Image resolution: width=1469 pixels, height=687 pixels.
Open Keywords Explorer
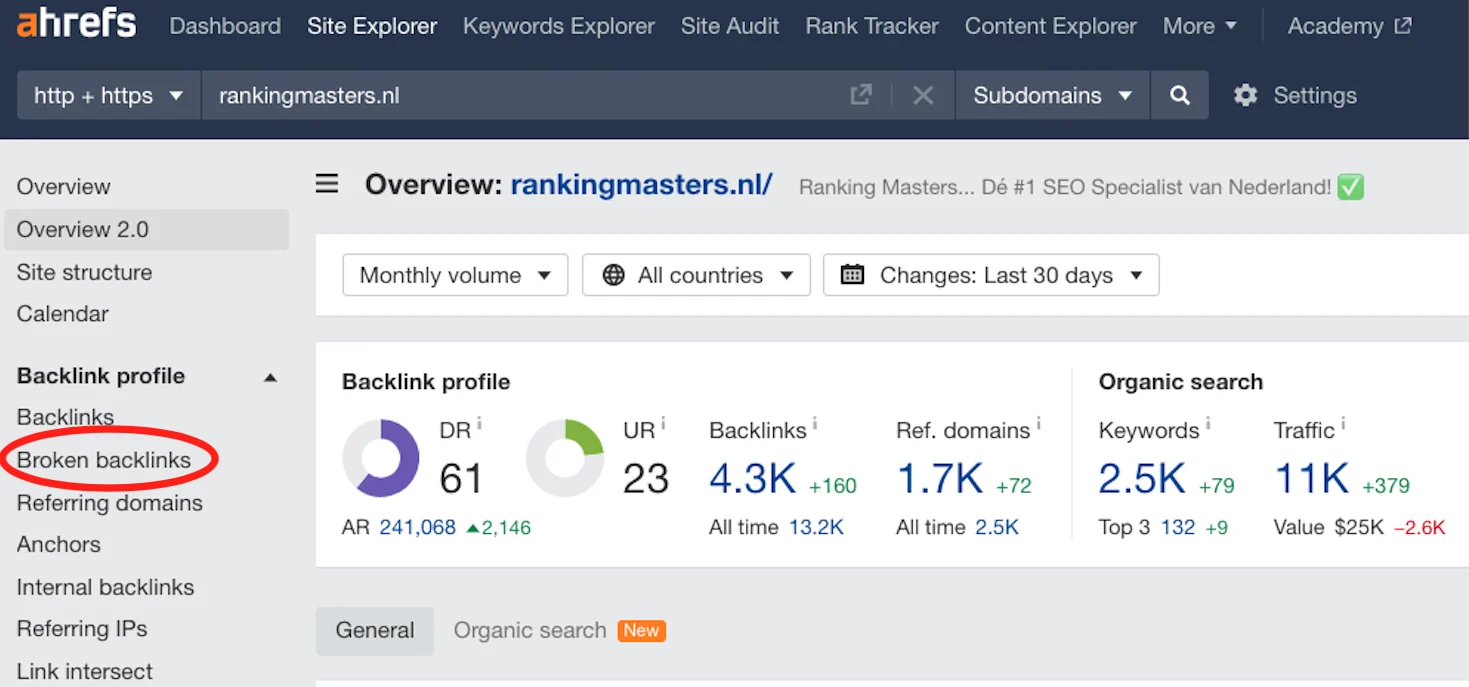click(559, 26)
